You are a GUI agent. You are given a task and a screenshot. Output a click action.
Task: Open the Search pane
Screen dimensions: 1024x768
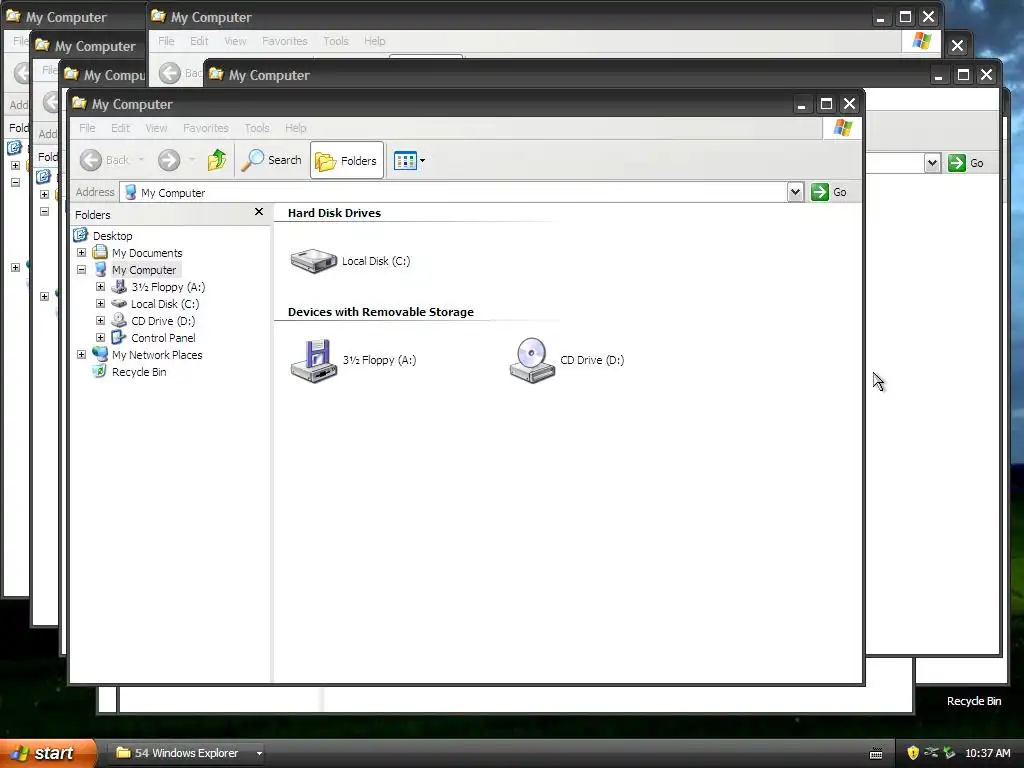(x=272, y=160)
